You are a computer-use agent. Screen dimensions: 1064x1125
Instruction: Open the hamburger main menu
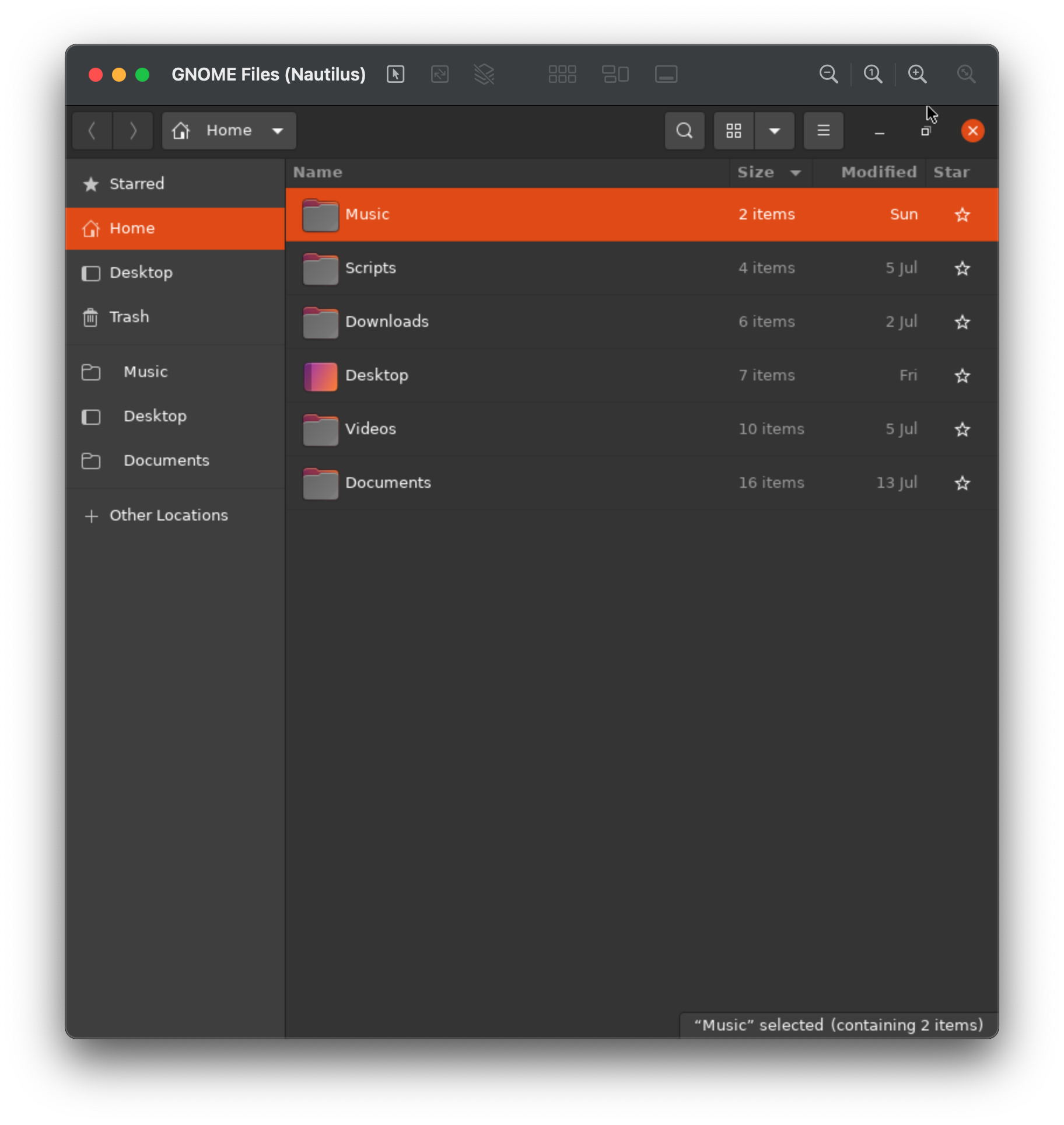click(823, 130)
